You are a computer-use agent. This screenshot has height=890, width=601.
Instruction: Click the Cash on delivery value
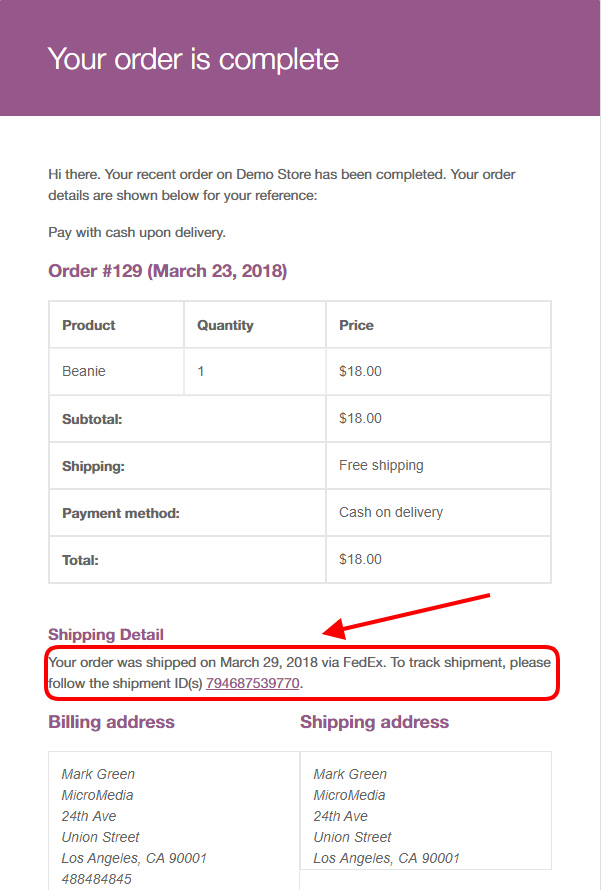391,512
